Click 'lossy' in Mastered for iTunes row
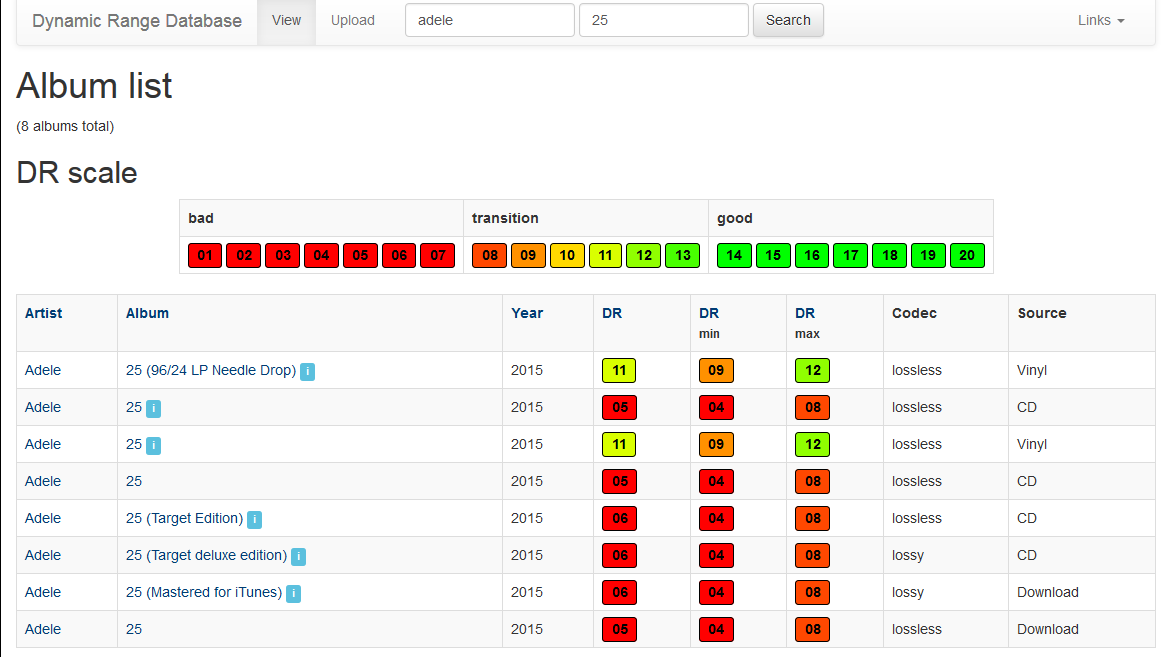The image size is (1161, 657). 908,593
